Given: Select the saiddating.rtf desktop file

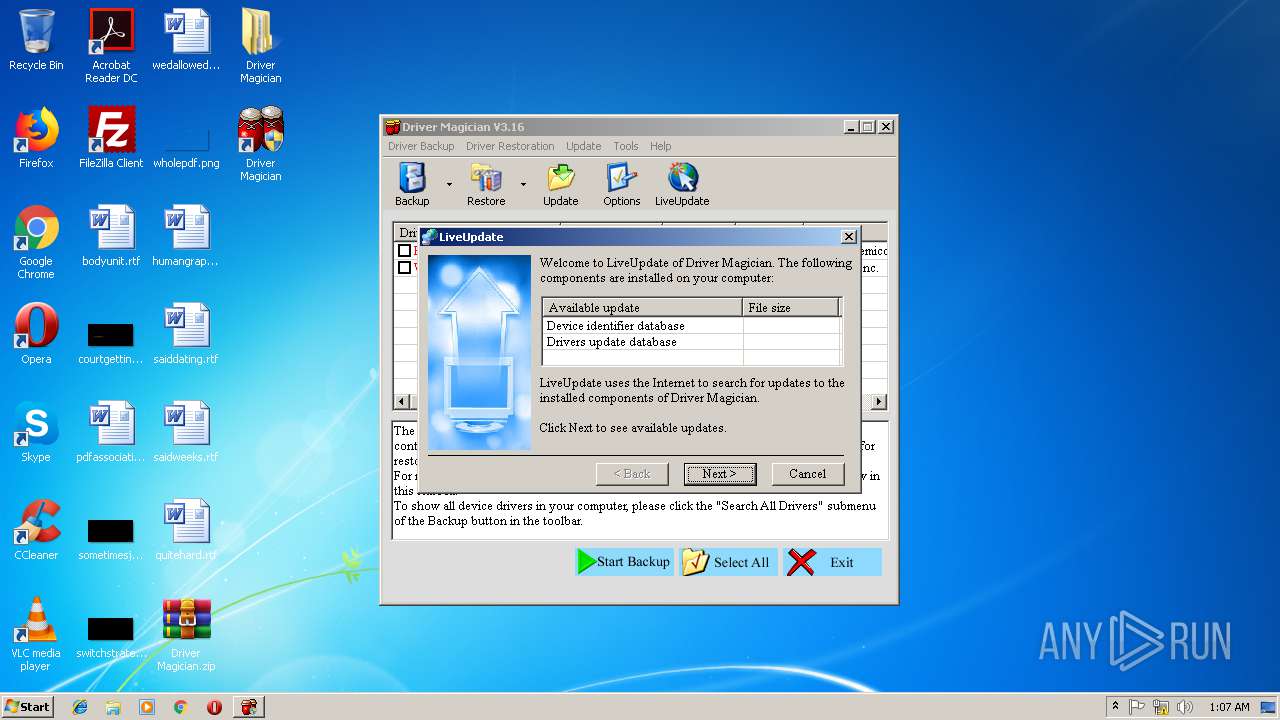Looking at the screenshot, I should [186, 334].
